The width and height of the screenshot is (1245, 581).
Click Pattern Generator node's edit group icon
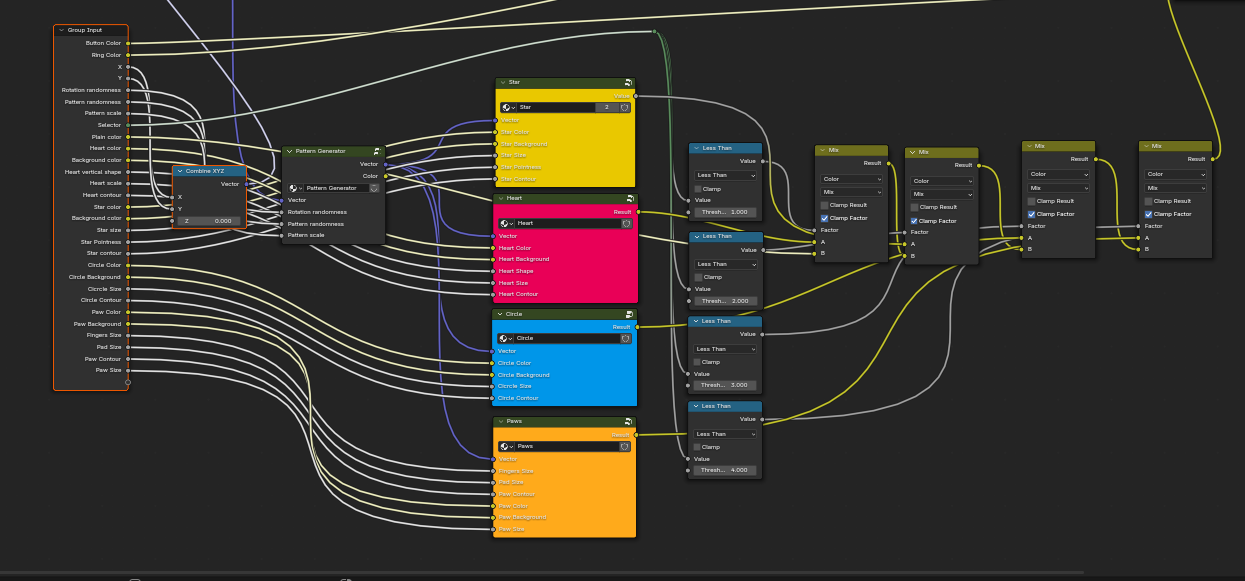click(377, 151)
